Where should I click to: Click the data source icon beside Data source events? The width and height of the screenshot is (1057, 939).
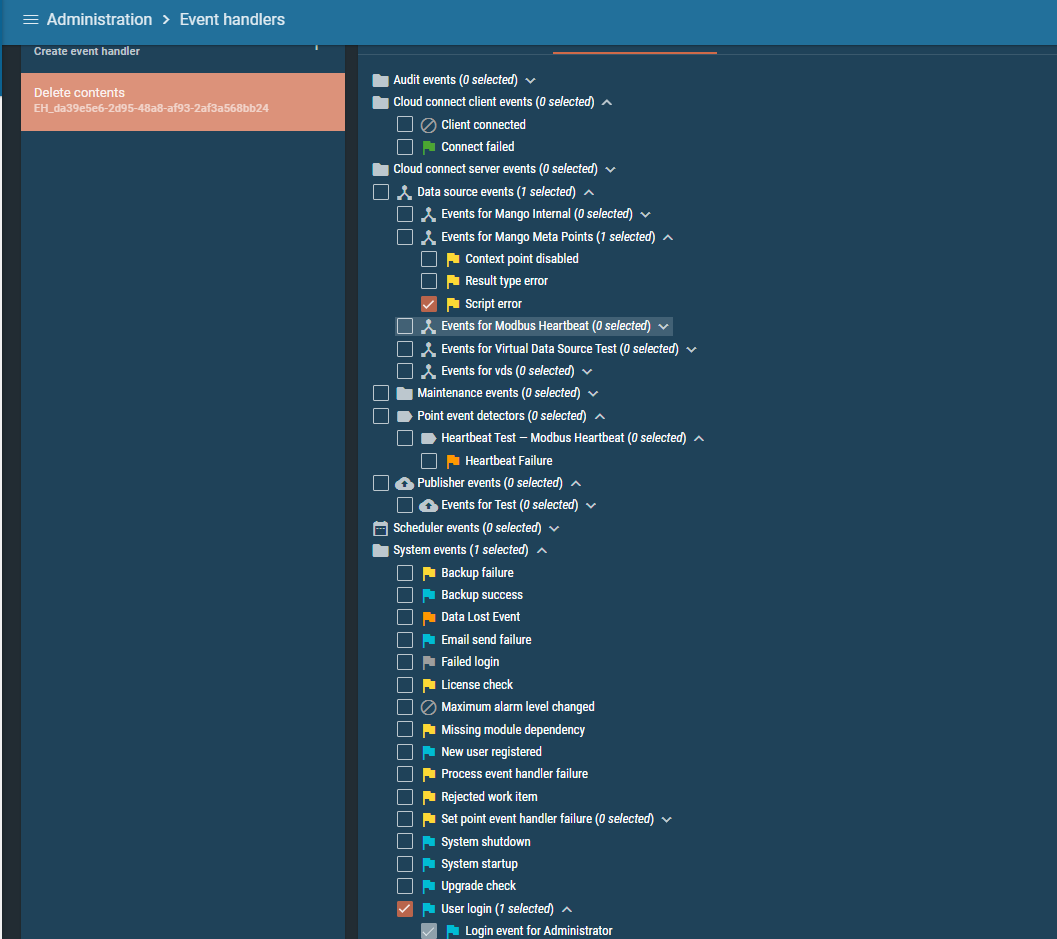[404, 192]
